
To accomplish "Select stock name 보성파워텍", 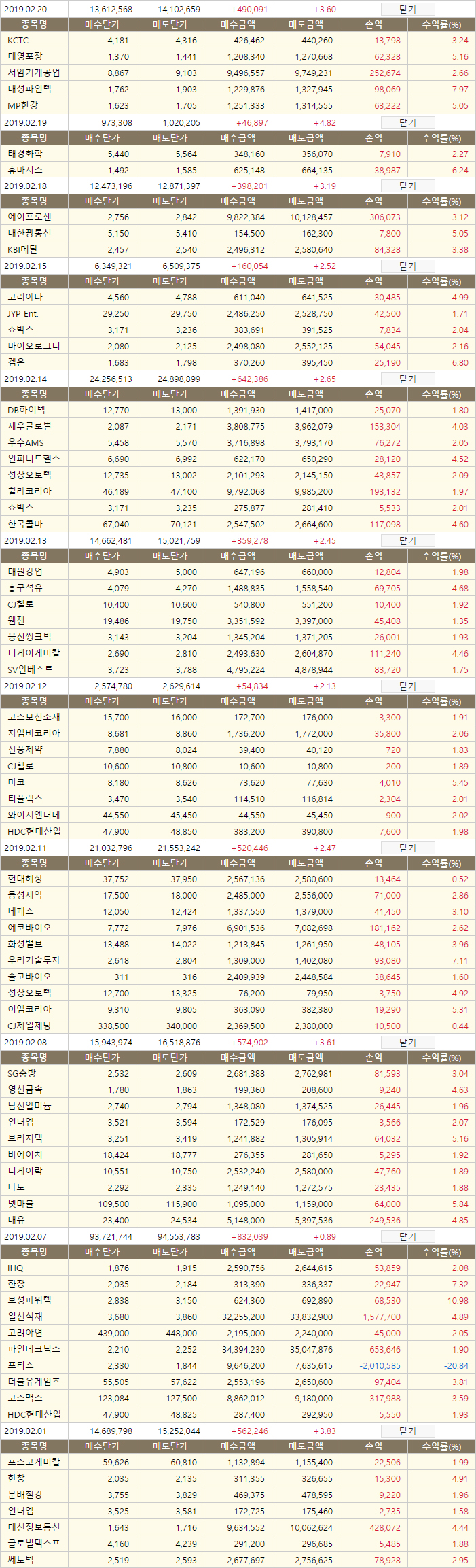I will [x=29, y=1300].
